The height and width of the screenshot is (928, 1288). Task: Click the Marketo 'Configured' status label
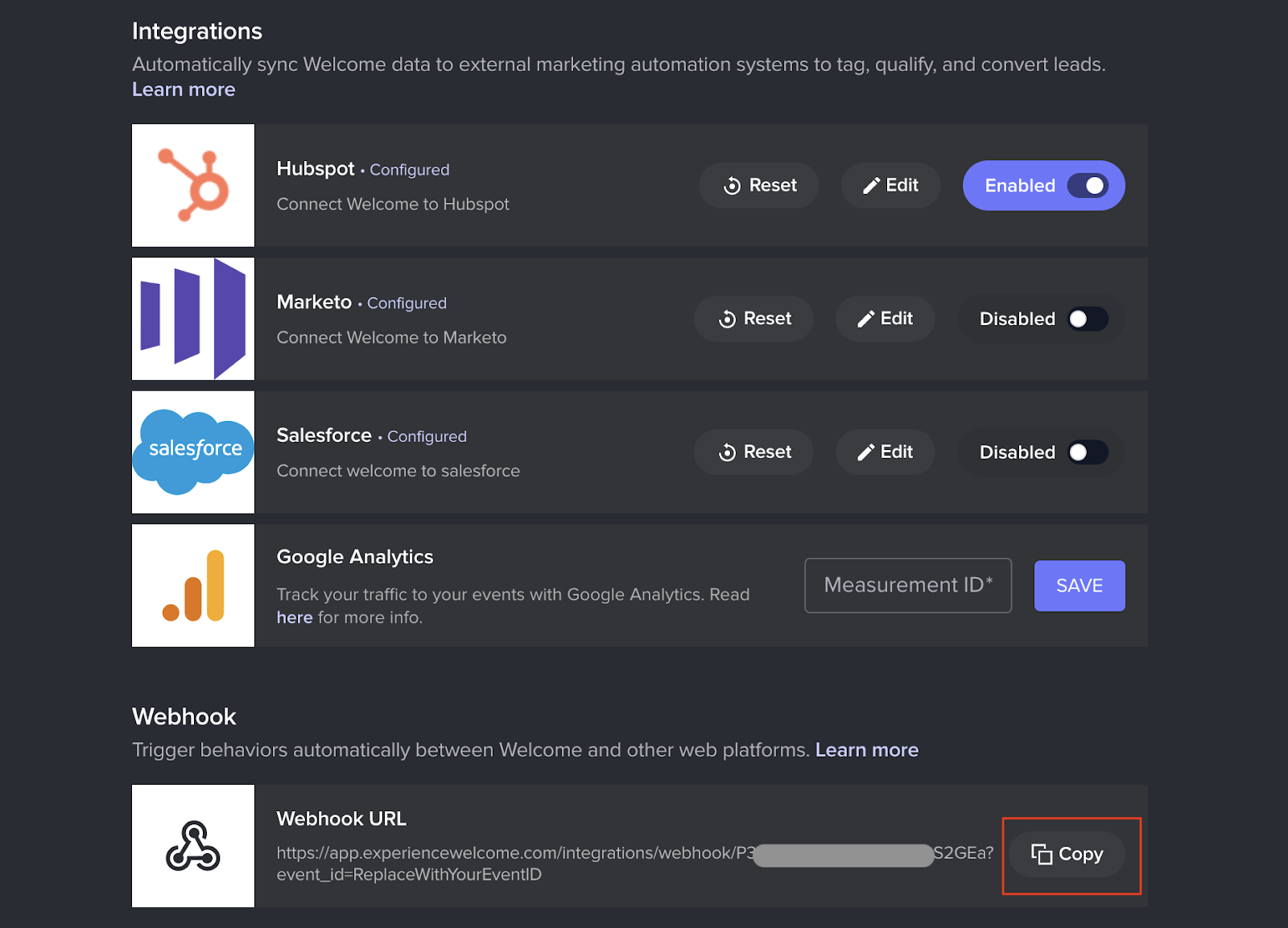[x=407, y=303]
